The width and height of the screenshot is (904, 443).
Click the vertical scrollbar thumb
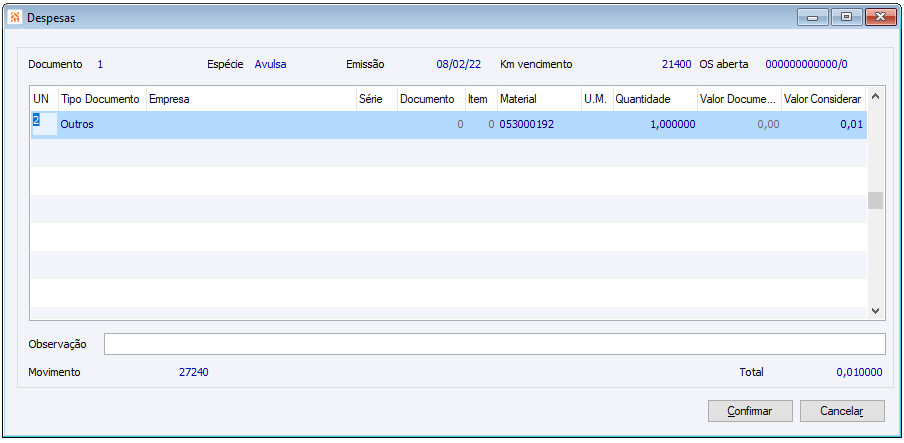875,200
